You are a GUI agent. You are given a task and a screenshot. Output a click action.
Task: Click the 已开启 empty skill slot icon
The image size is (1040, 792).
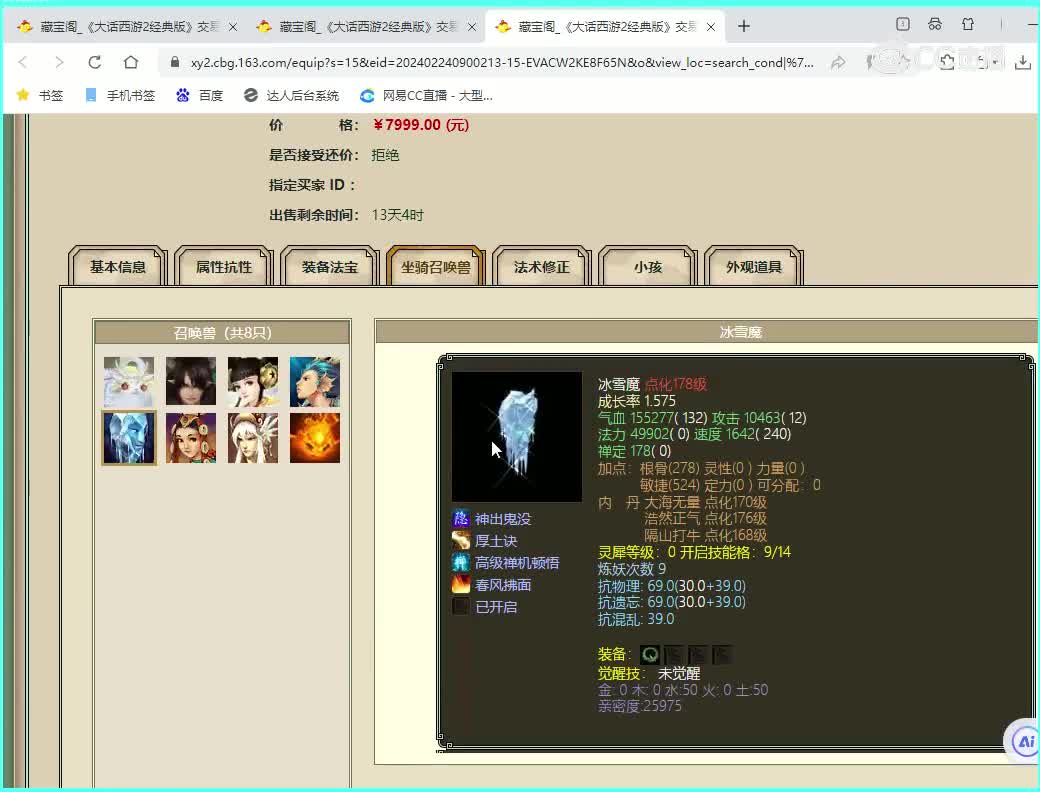[x=461, y=606]
